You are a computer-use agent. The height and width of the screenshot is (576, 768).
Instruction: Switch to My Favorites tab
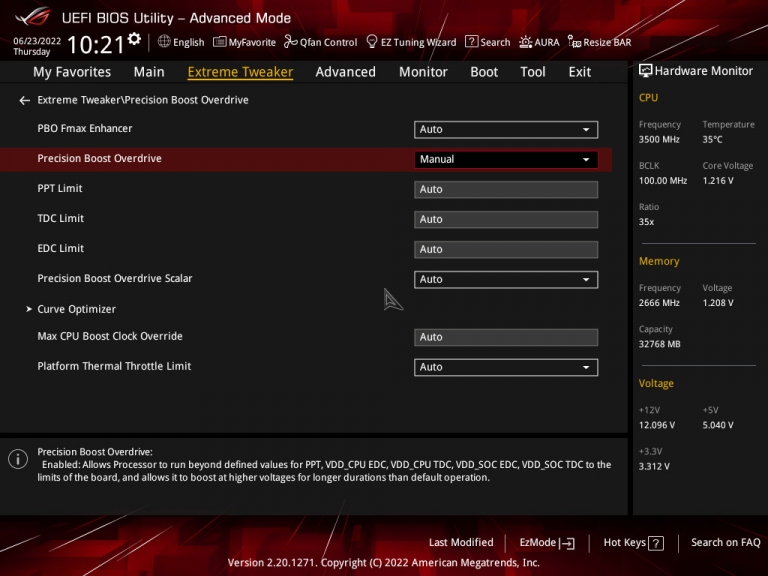click(72, 72)
